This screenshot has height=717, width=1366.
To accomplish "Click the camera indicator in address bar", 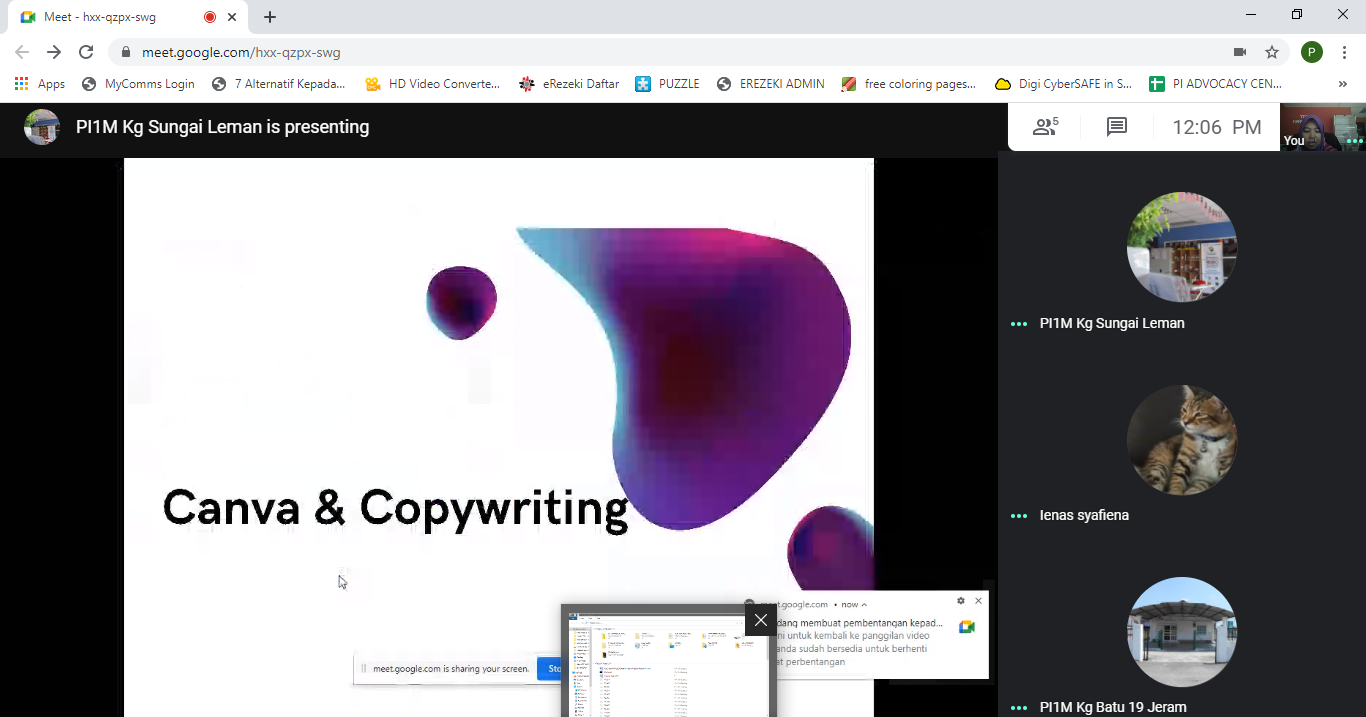I will [x=1240, y=52].
